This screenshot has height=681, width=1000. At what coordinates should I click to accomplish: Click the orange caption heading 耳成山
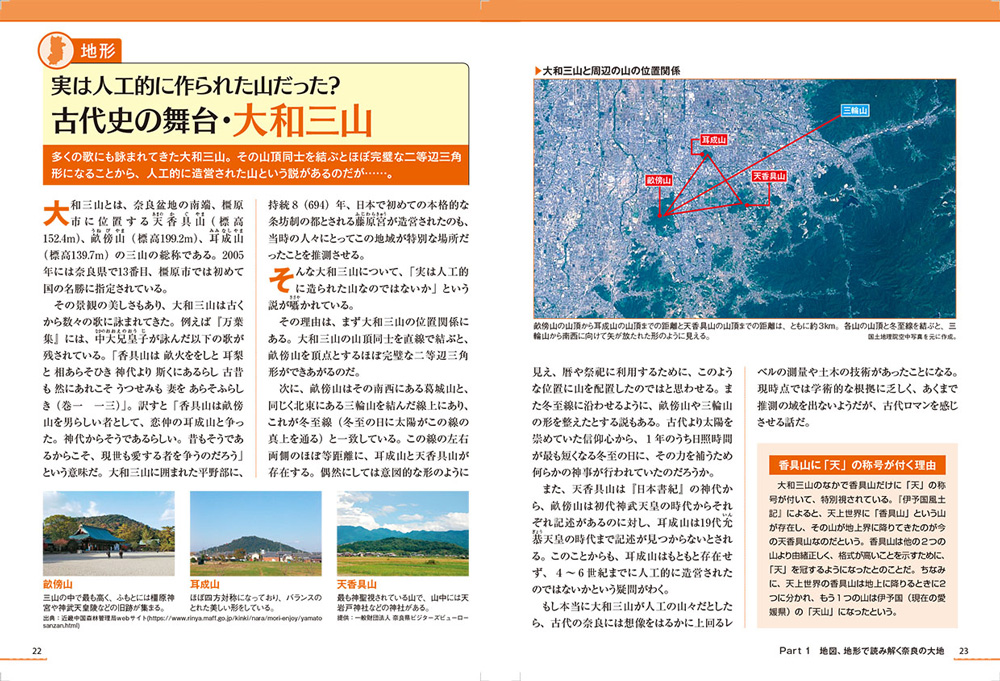coord(205,584)
